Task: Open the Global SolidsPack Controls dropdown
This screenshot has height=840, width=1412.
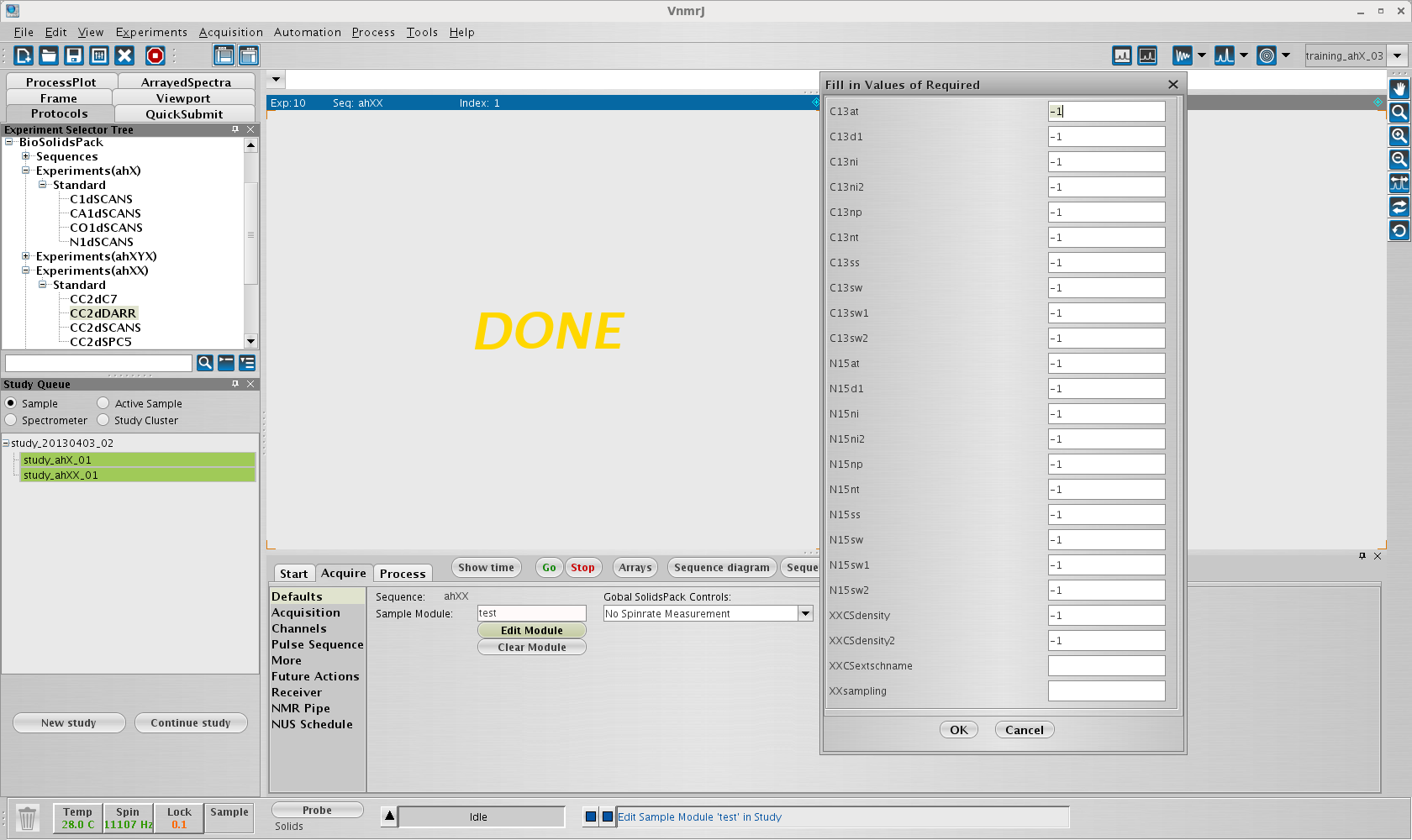Action: [805, 613]
